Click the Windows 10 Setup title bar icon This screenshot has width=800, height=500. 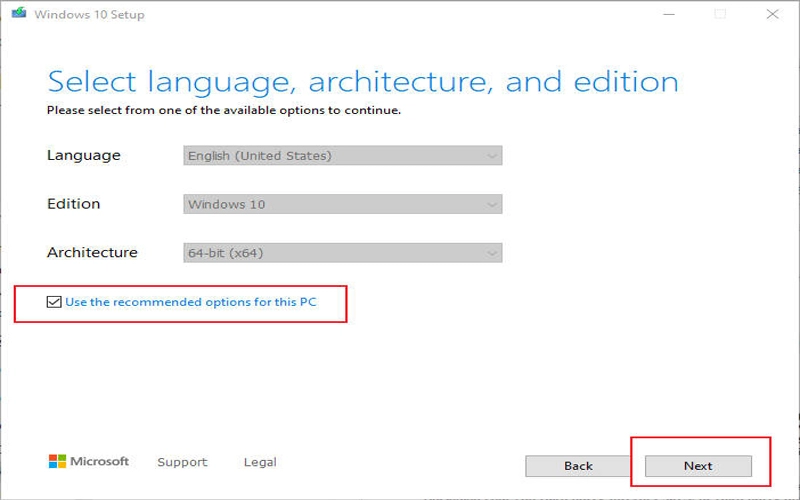point(19,13)
